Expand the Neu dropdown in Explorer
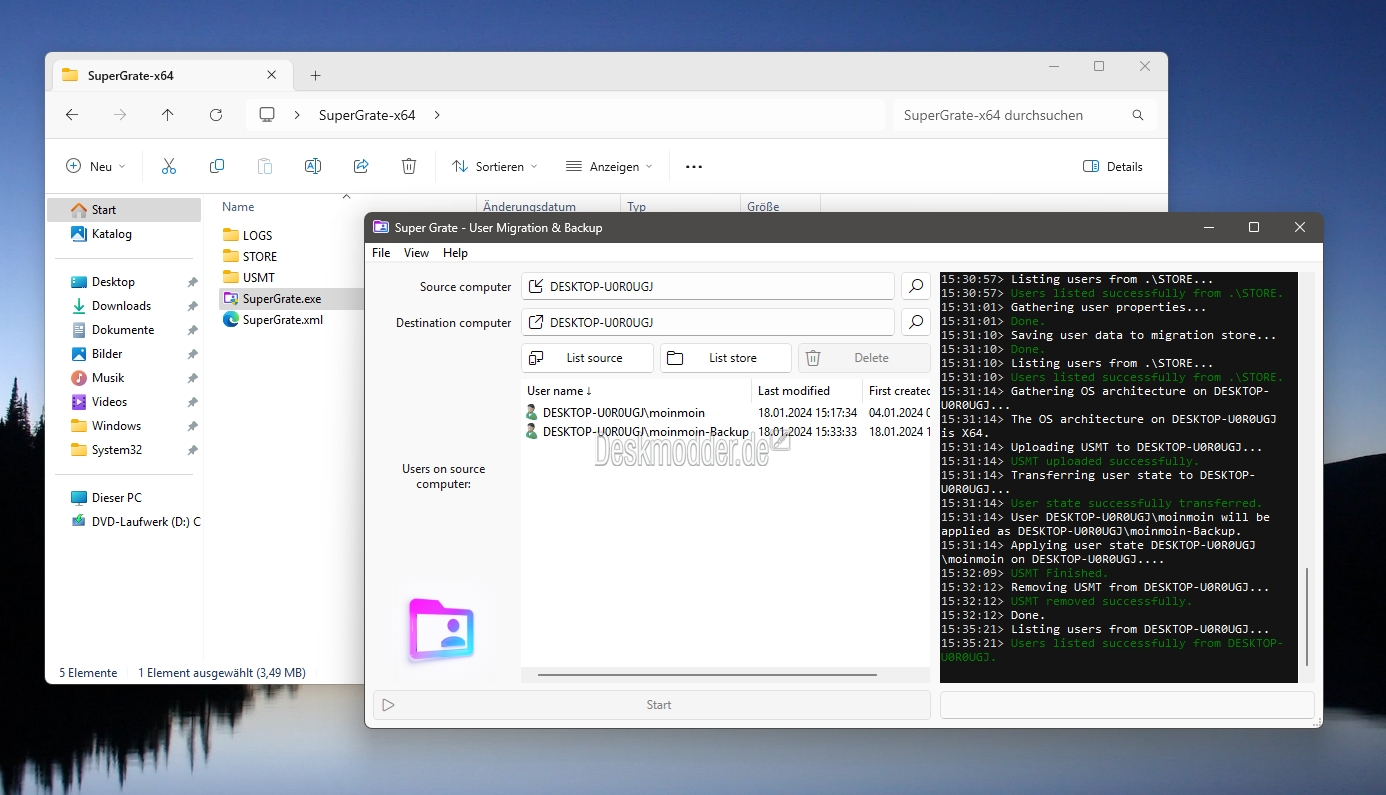Viewport: 1386px width, 795px height. tap(96, 167)
